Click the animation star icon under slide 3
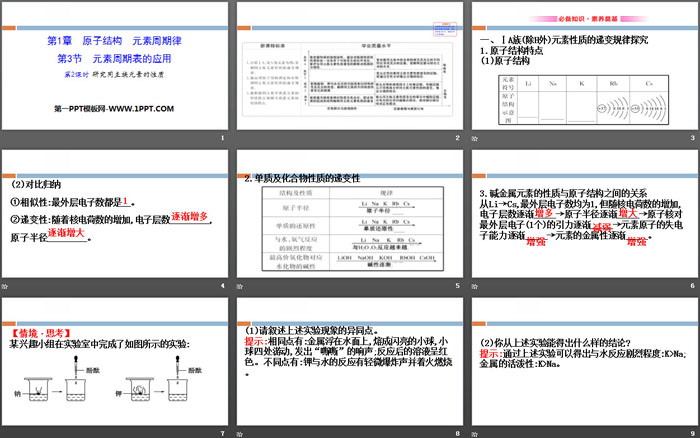 pyautogui.click(x=475, y=138)
